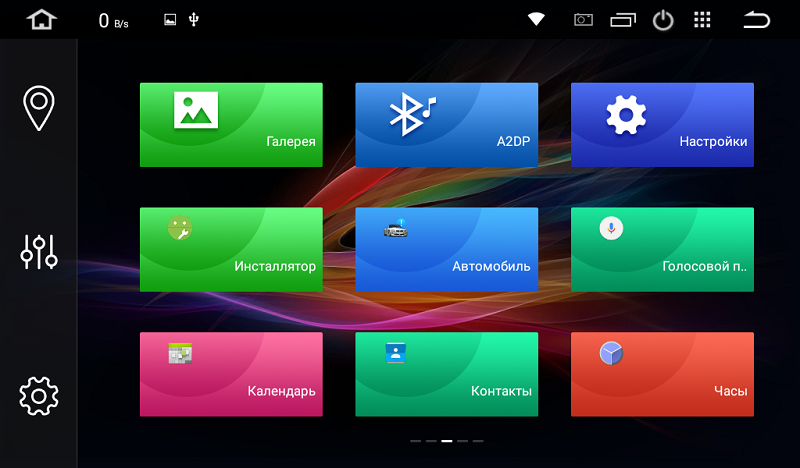Show recent apps windows icon
Screen dimensions: 800x468
623,20
